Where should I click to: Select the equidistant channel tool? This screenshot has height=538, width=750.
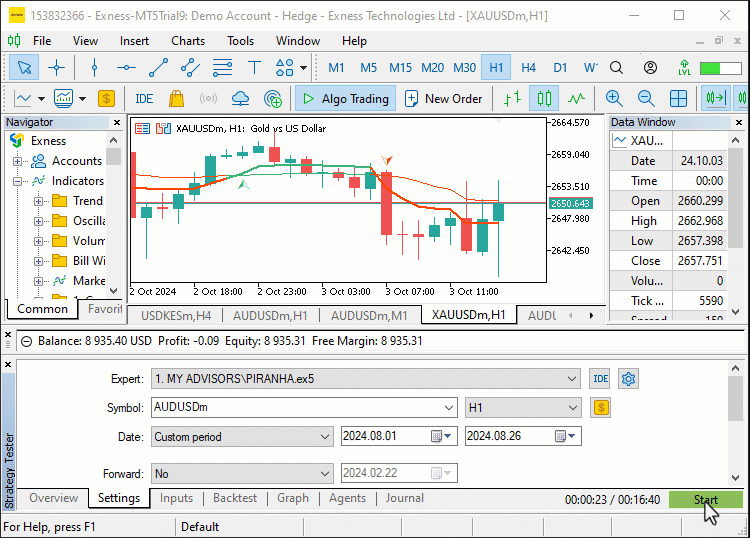coord(190,67)
